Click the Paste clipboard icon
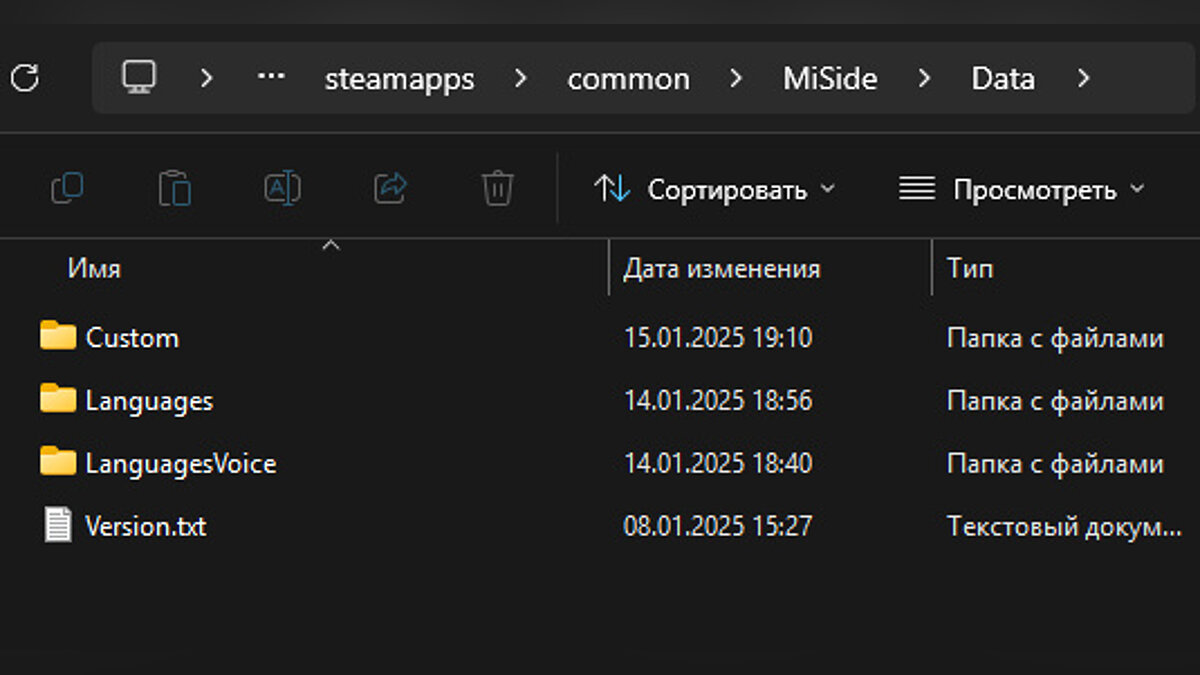Screen dimensions: 1200x675 coord(174,188)
